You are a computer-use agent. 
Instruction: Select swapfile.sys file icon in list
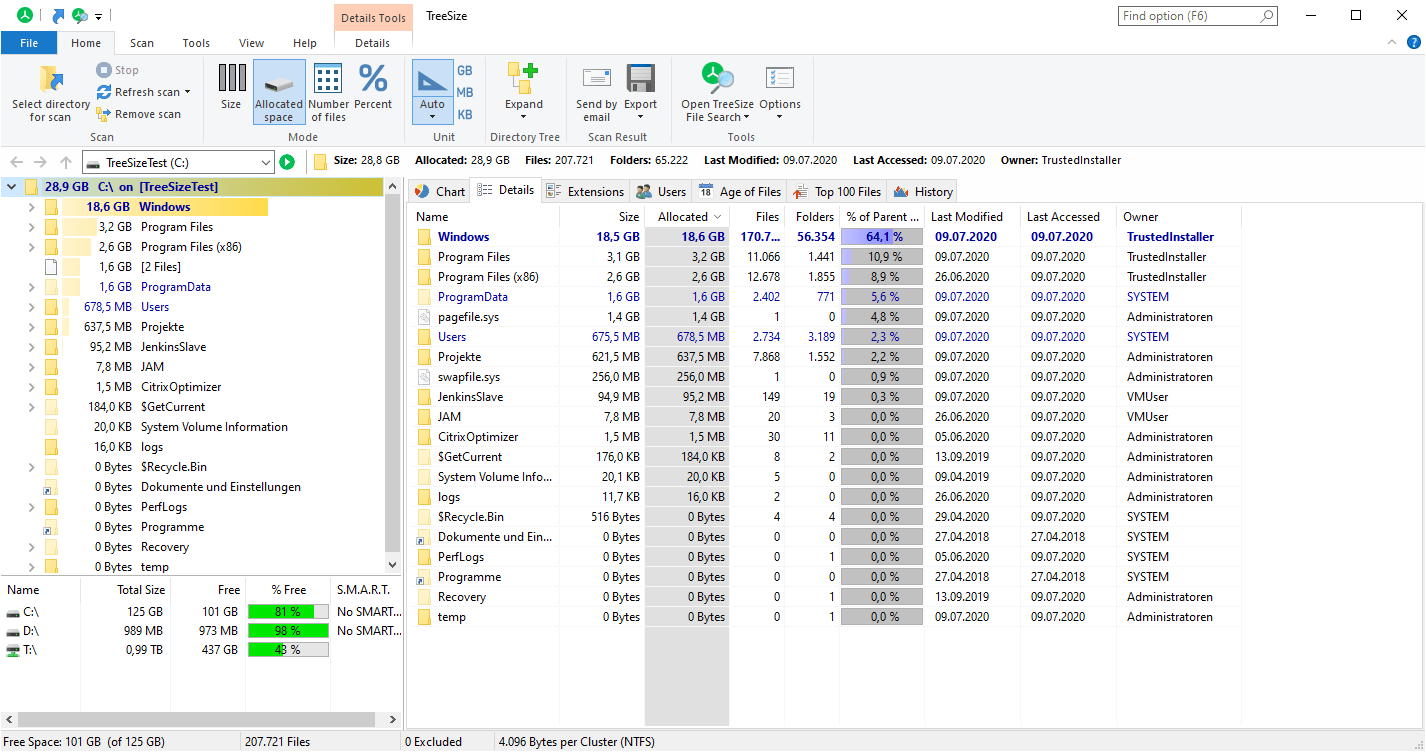pyautogui.click(x=424, y=377)
